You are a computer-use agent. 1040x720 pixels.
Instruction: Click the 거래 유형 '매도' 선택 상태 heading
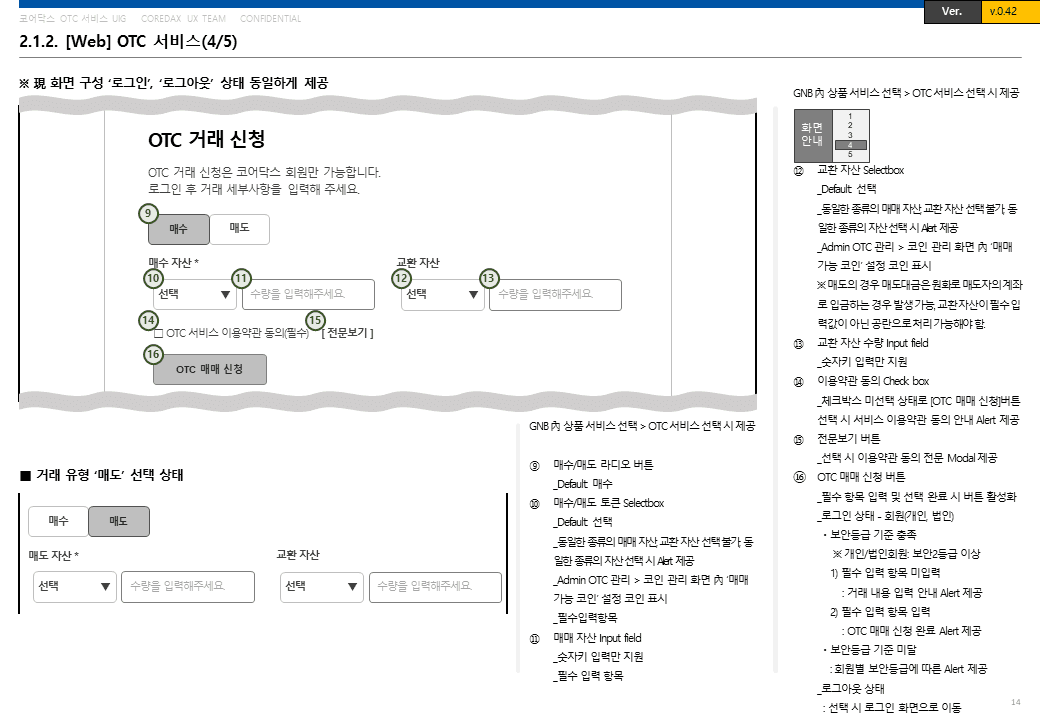(x=101, y=475)
